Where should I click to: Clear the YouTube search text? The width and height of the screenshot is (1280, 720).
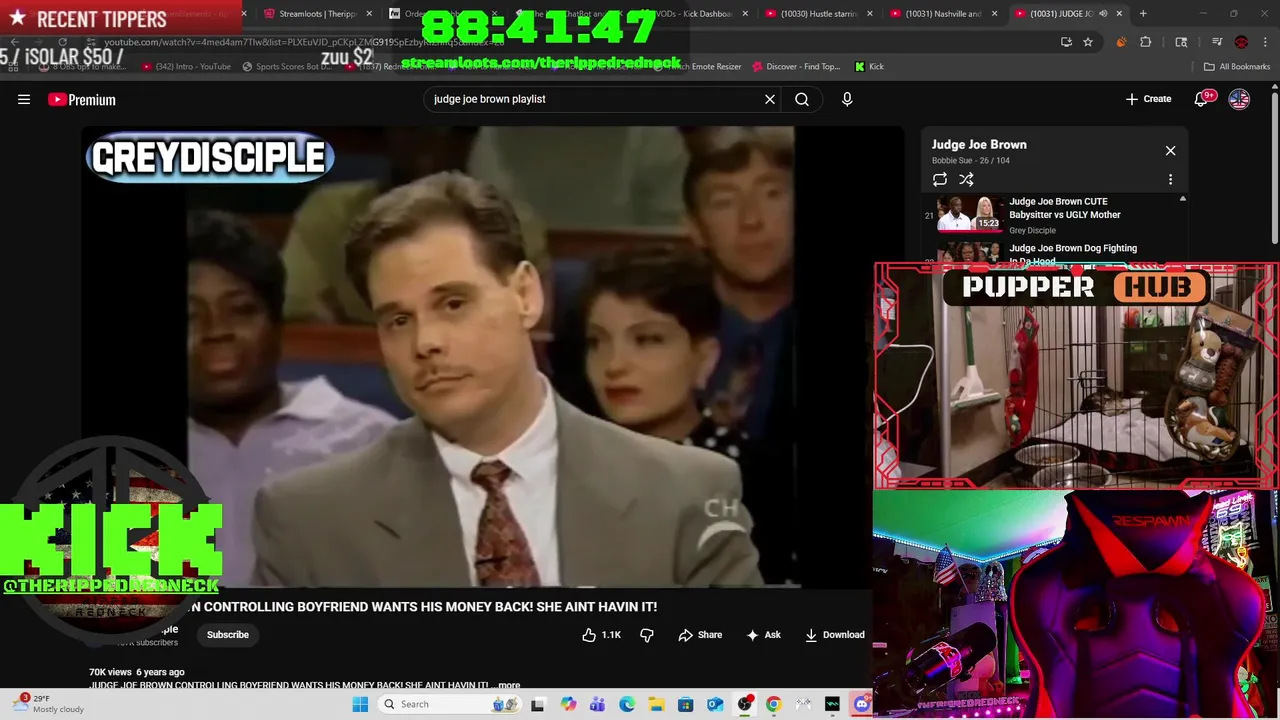[770, 99]
